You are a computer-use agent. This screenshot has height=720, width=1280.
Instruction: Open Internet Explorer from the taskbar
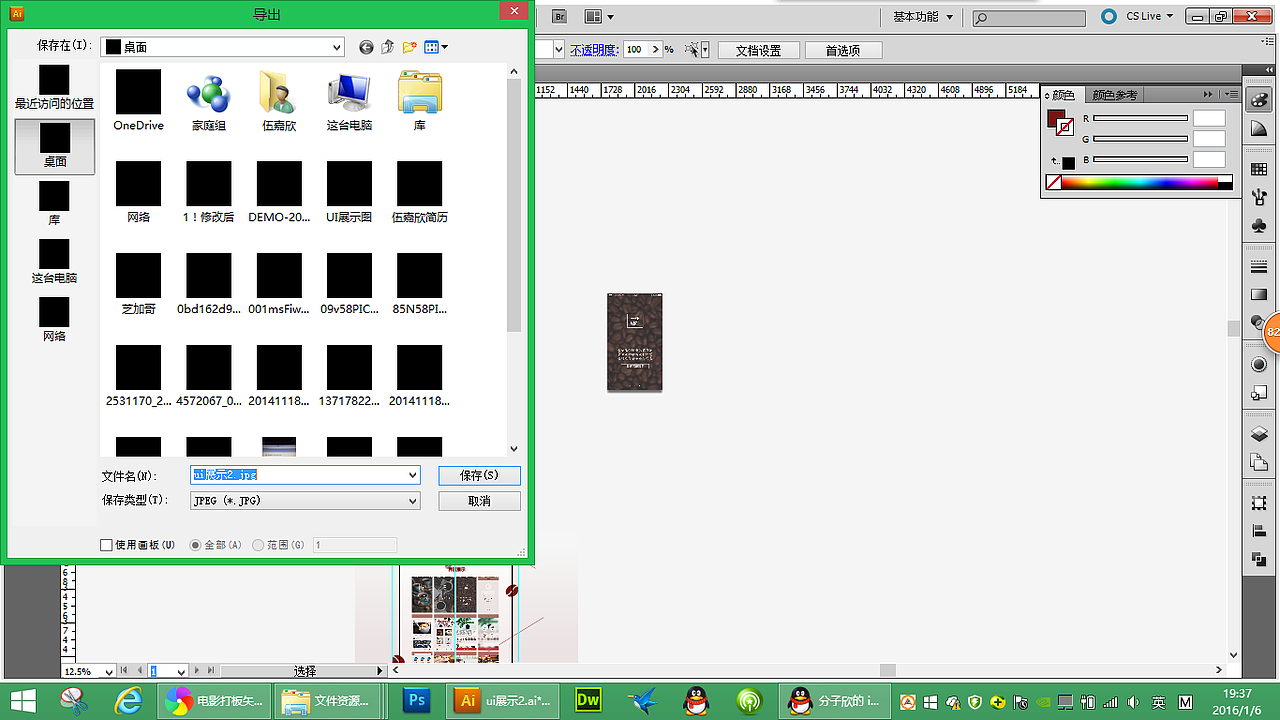pyautogui.click(x=128, y=700)
